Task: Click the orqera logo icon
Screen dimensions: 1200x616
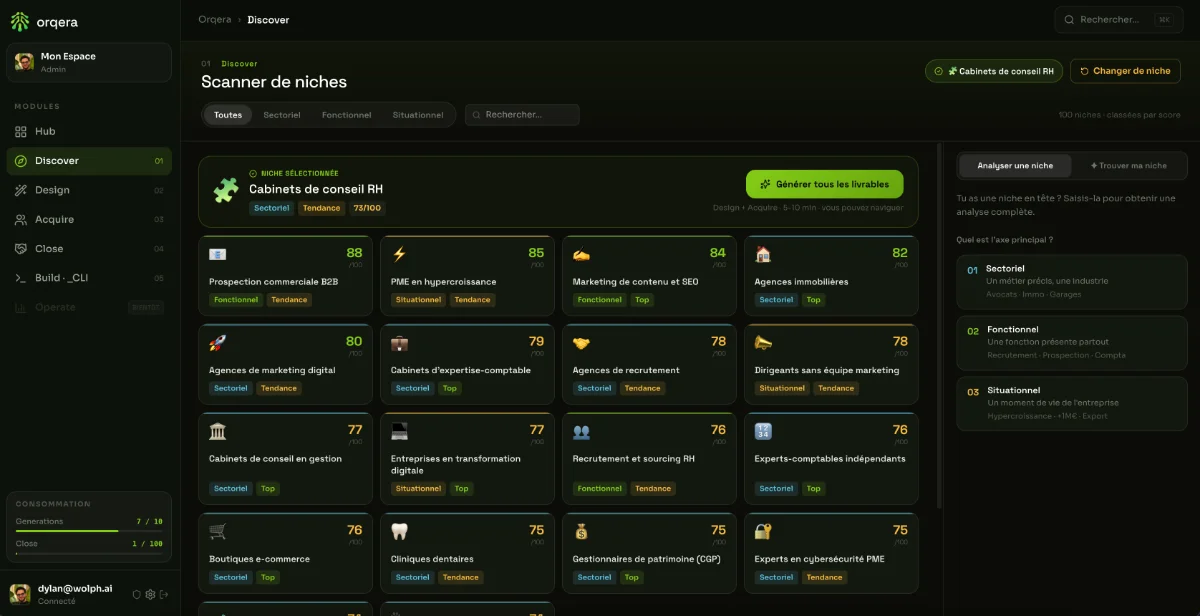Action: [20, 20]
